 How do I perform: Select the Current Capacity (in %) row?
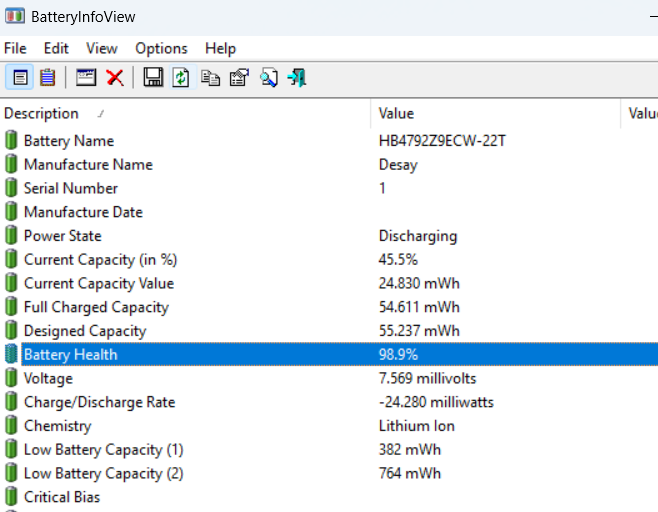[x=329, y=259]
